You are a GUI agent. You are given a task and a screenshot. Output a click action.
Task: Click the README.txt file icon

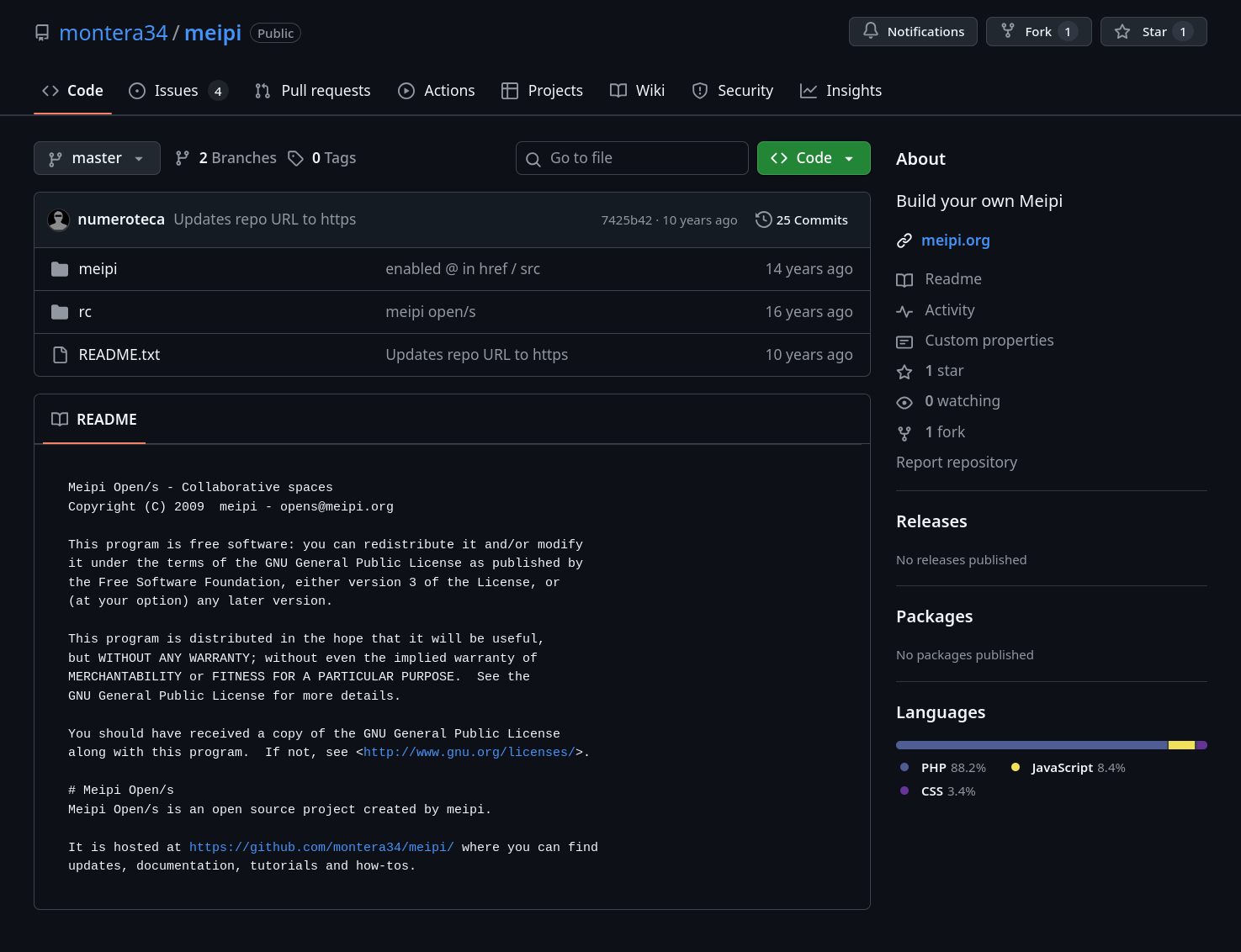point(60,355)
